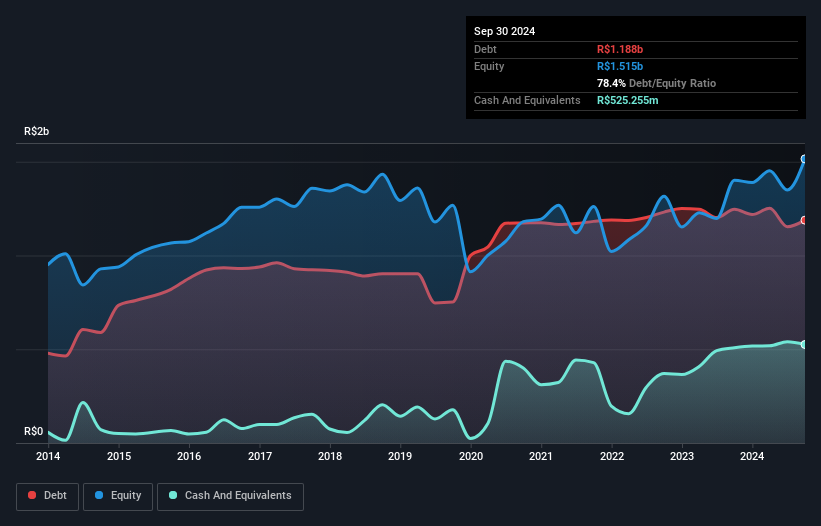Image resolution: width=821 pixels, height=526 pixels.
Task: Click the 78.4% Debt/Equity Ratio text
Action: point(656,83)
